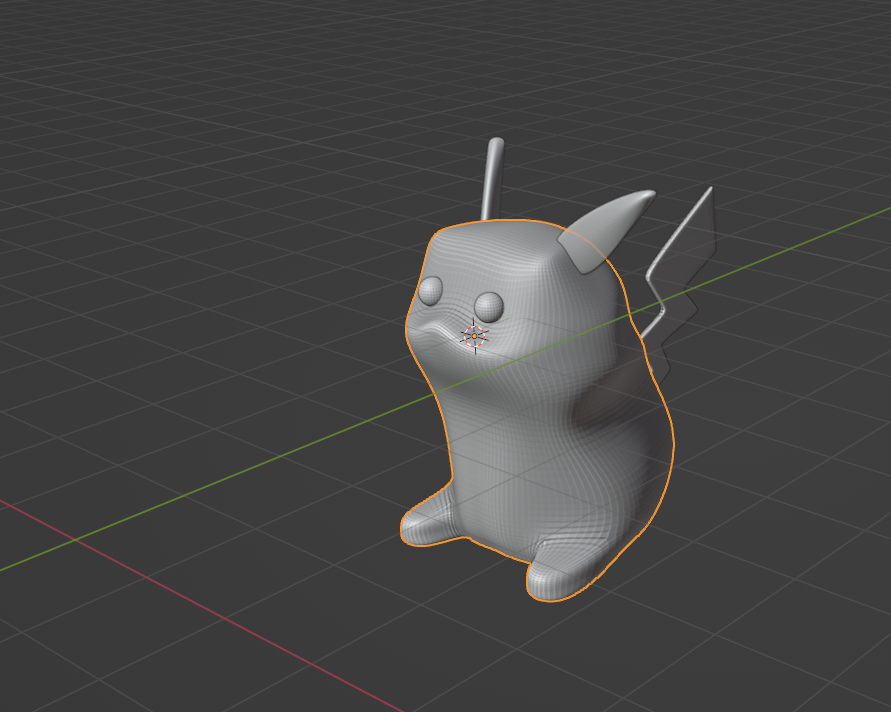
Task: Click the 3D cursor on the face
Action: pyautogui.click(x=474, y=336)
